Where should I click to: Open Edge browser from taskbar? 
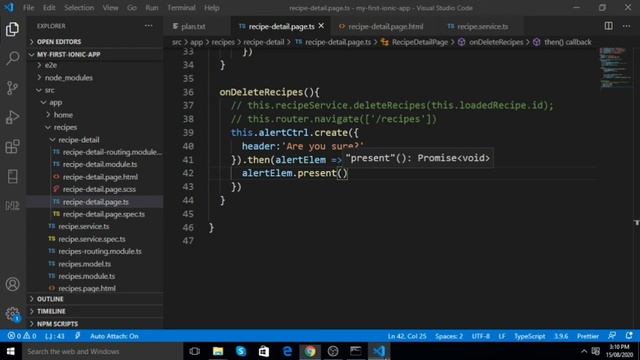287,351
